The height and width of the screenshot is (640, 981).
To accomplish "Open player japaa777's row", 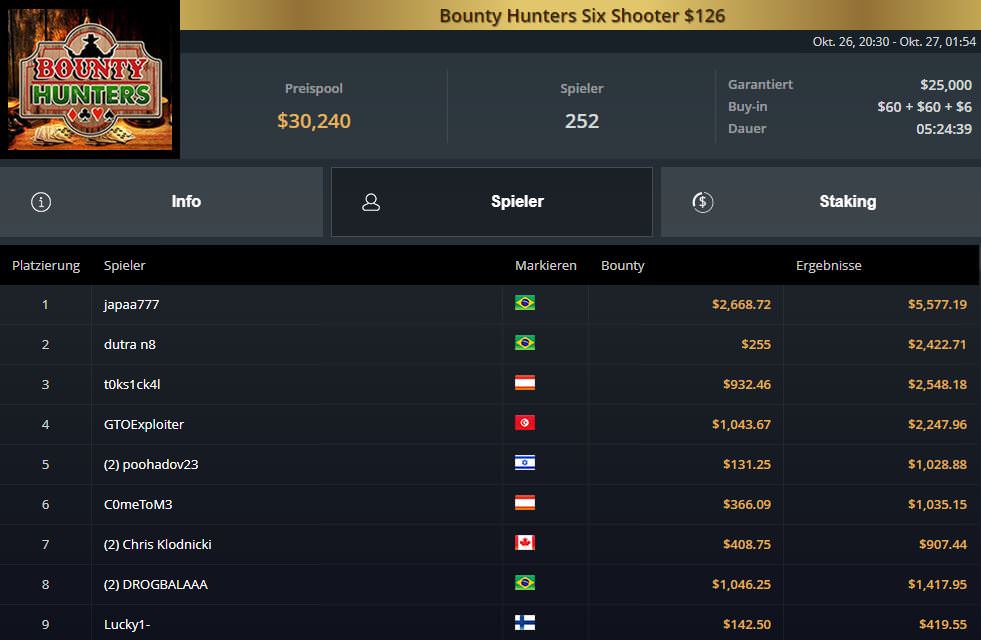I will coord(131,304).
